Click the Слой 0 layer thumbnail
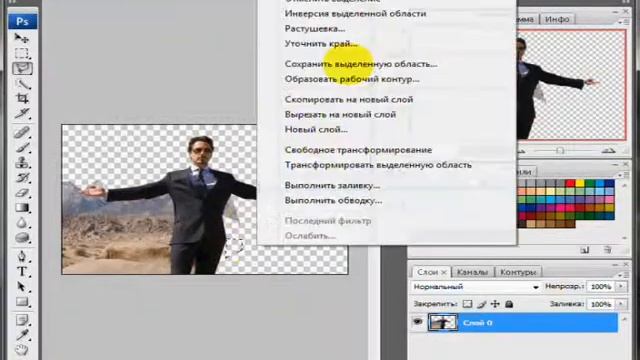The image size is (640, 360). coord(442,322)
